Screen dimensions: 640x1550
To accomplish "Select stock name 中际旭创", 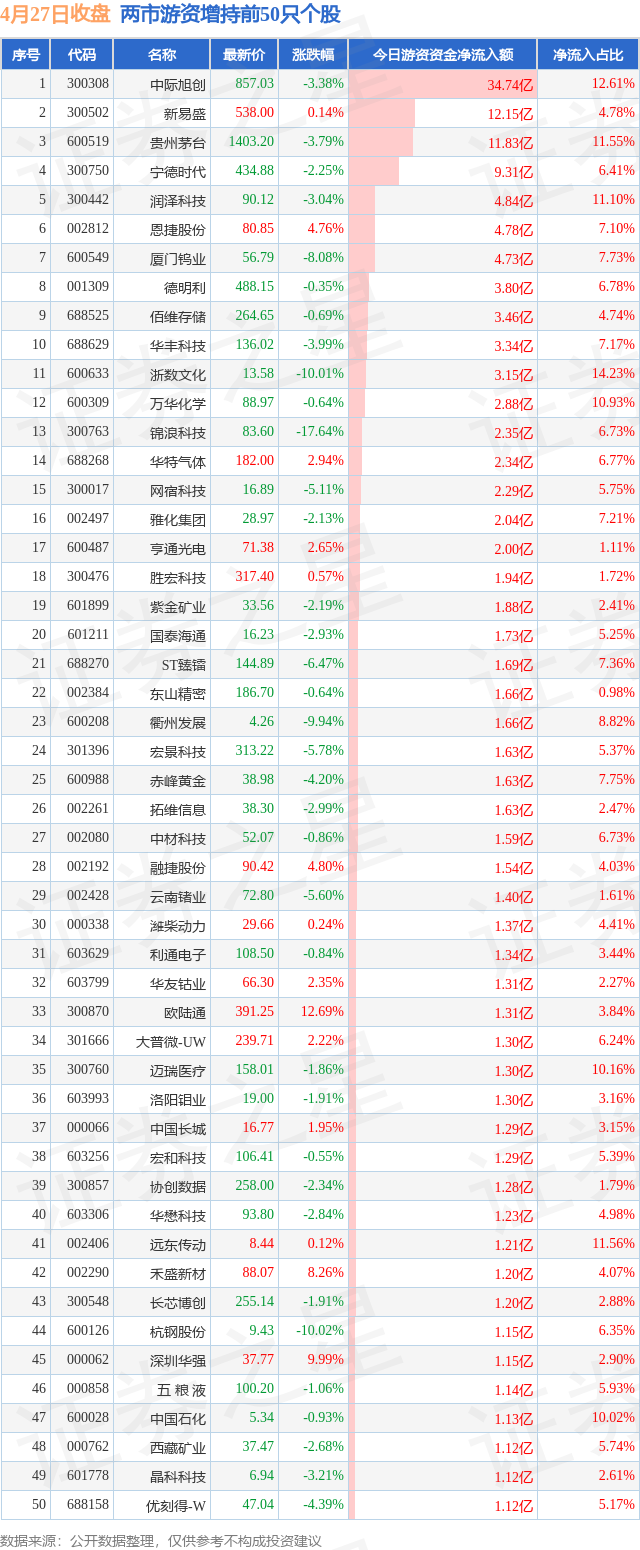I will point(178,84).
